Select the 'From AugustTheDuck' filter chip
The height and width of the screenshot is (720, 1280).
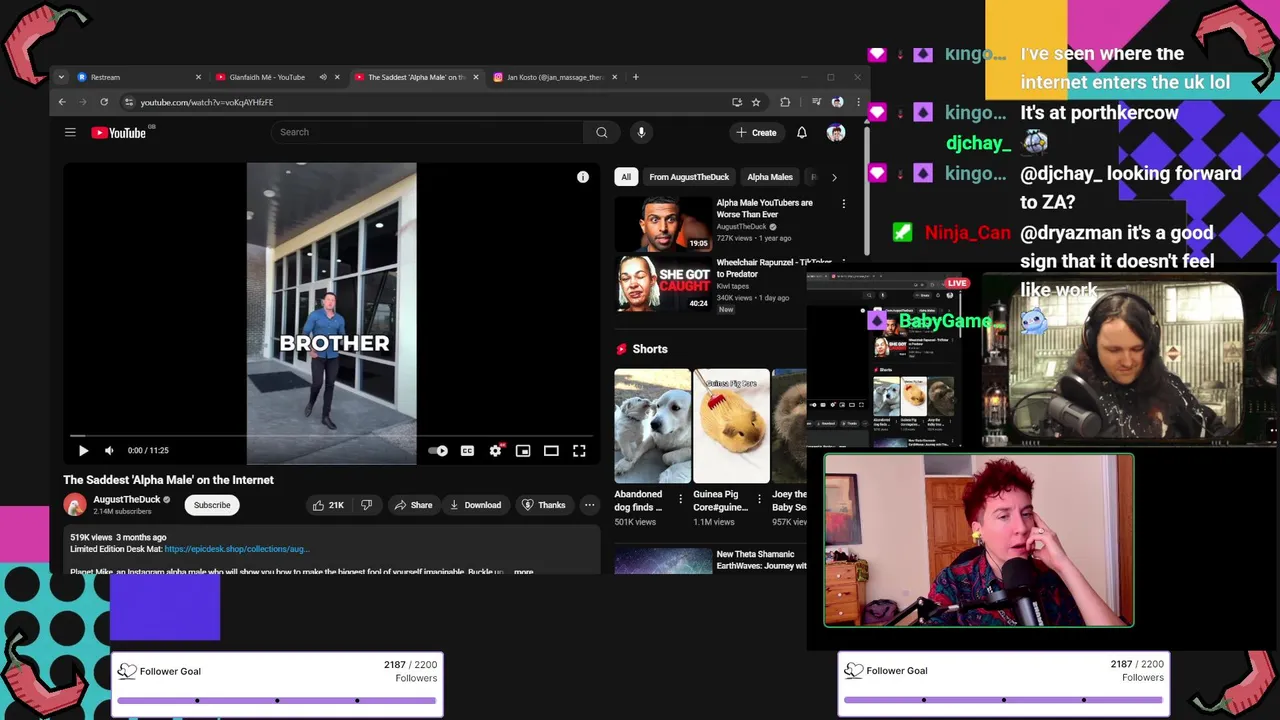[689, 177]
